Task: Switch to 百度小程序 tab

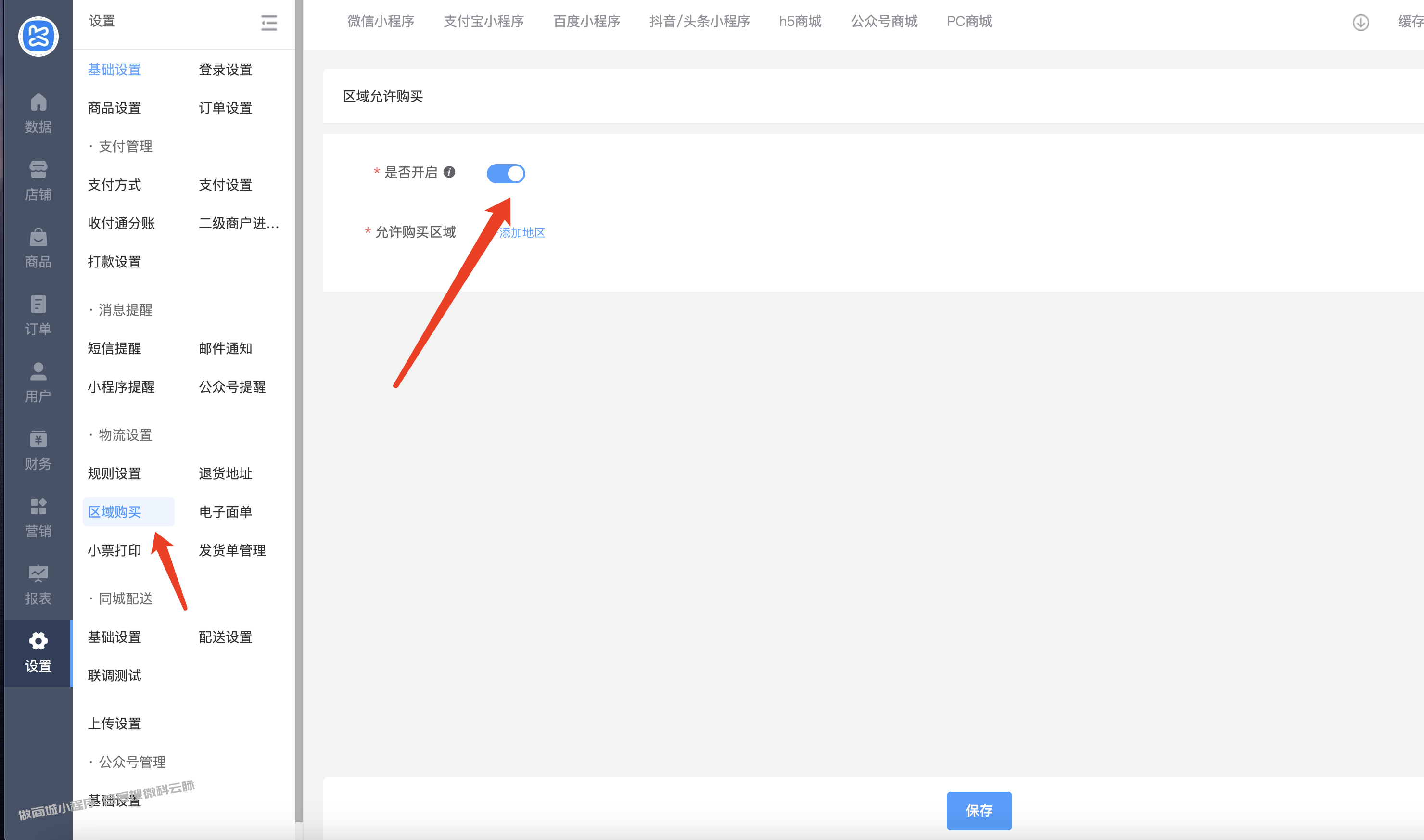Action: (587, 22)
